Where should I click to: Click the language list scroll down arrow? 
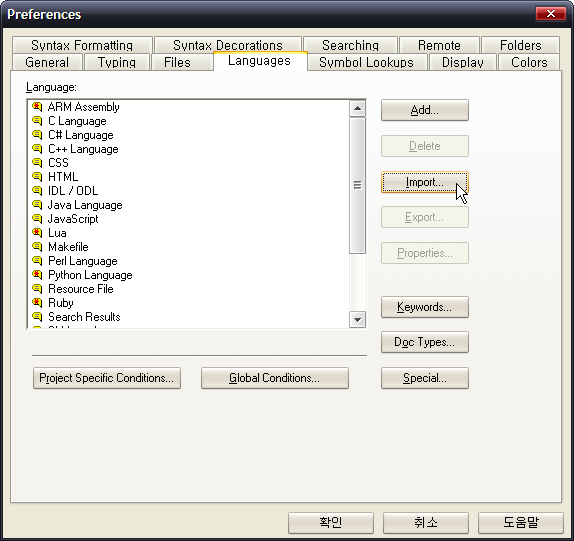click(357, 320)
